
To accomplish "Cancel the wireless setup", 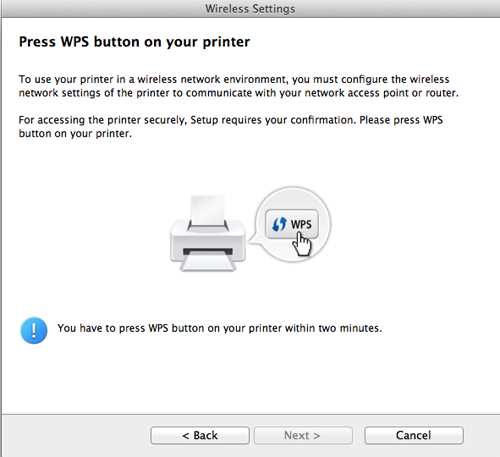I will 414,435.
